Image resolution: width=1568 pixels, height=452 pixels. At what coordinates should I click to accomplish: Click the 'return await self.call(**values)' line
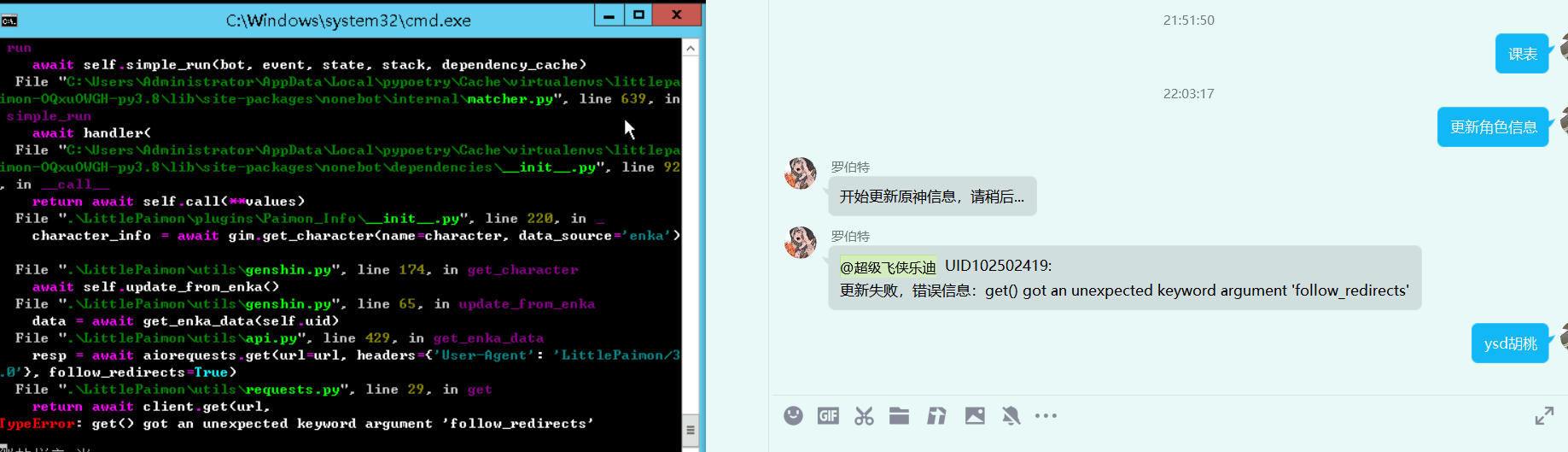pyautogui.click(x=168, y=202)
